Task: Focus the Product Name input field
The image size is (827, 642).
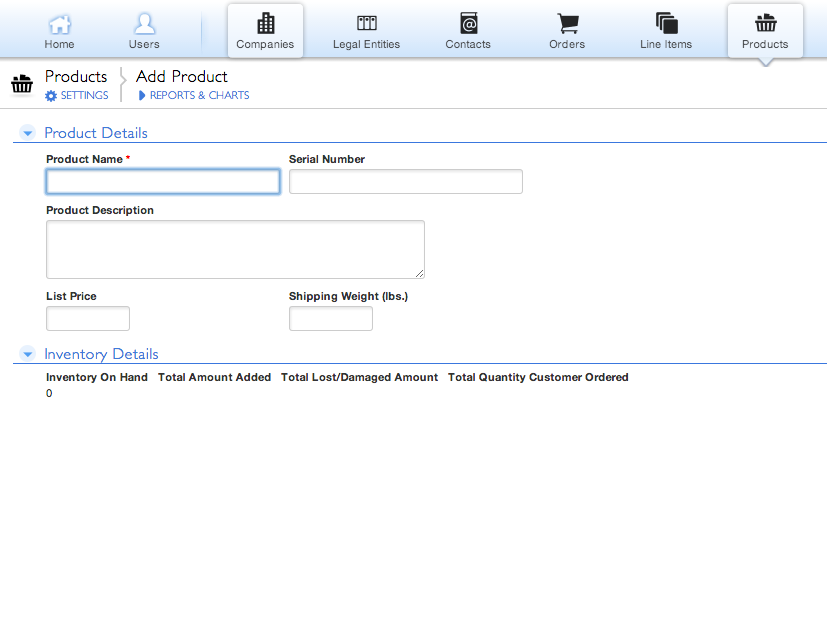Action: (163, 181)
